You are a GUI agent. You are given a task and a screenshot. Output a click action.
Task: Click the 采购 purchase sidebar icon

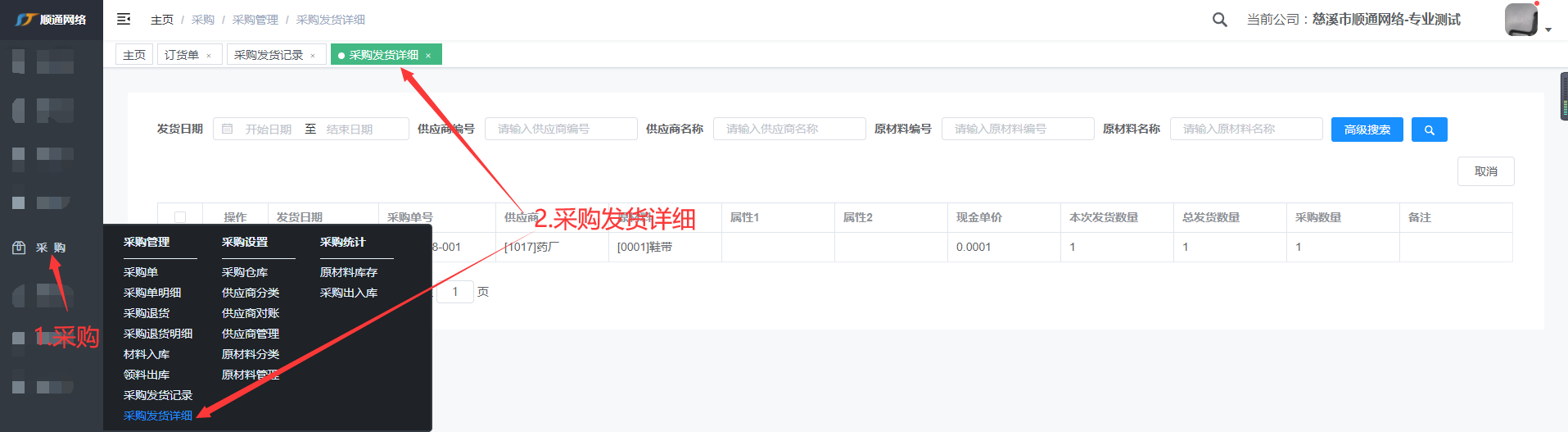[19, 248]
